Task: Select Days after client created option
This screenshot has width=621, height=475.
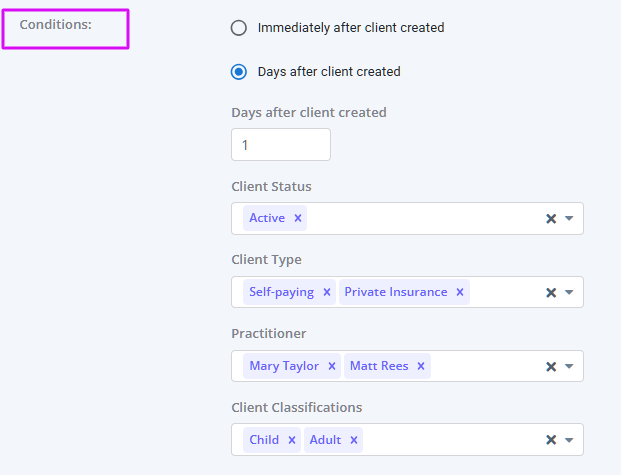Action: (x=239, y=72)
